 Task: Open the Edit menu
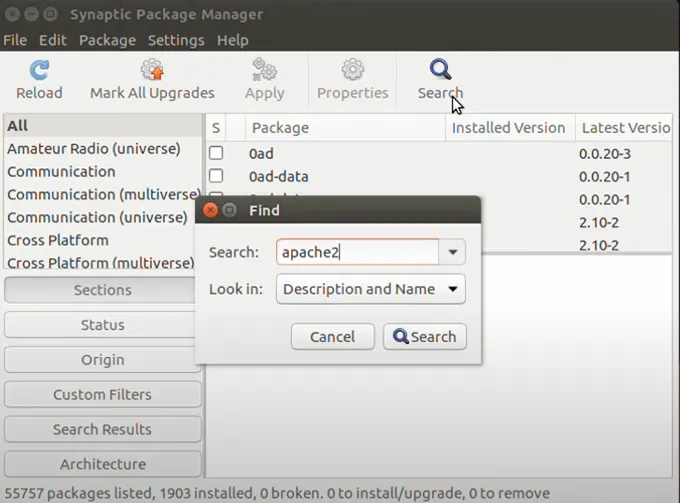tap(52, 40)
